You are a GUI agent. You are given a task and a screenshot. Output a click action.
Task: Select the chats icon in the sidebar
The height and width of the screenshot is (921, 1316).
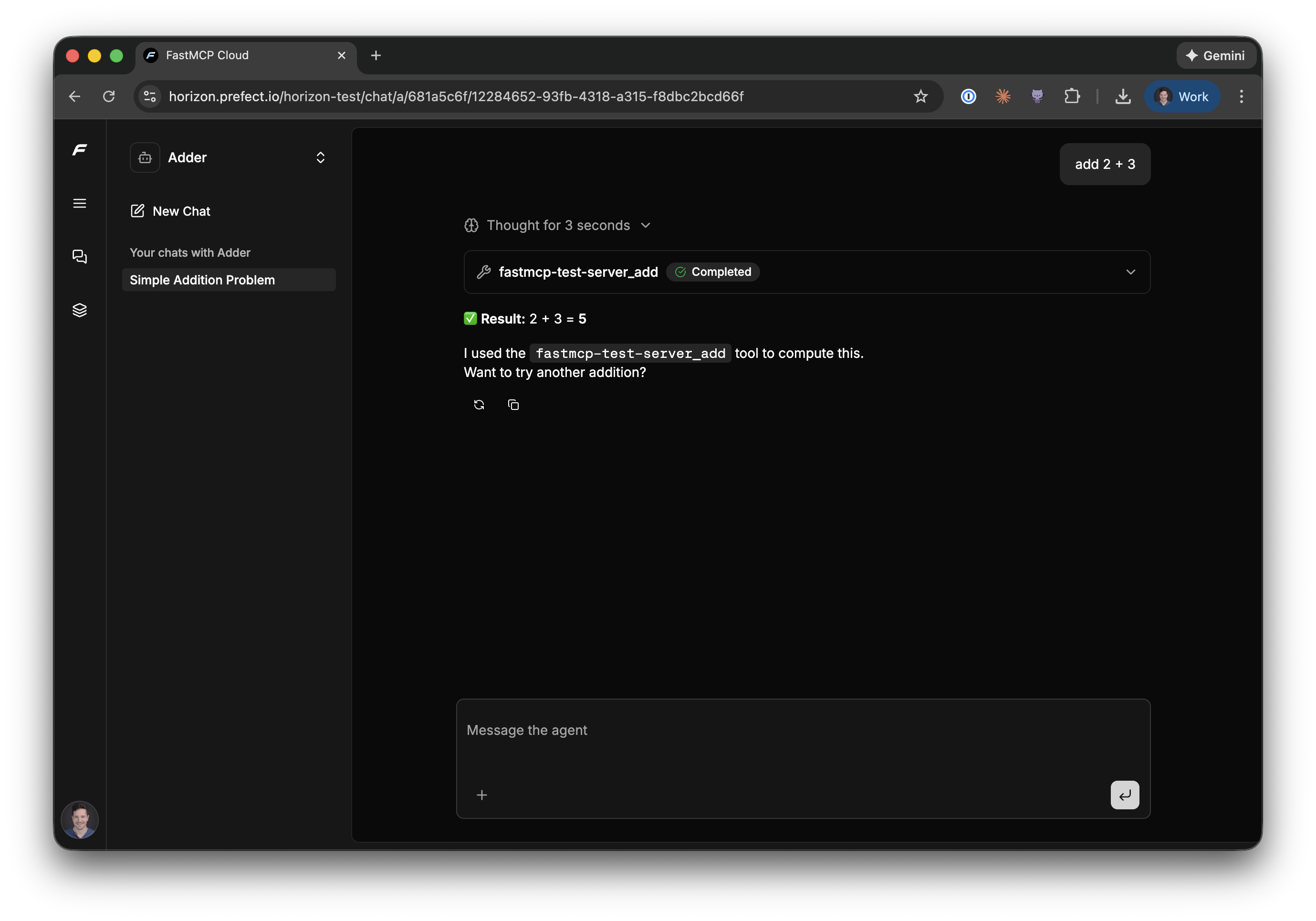click(80, 257)
